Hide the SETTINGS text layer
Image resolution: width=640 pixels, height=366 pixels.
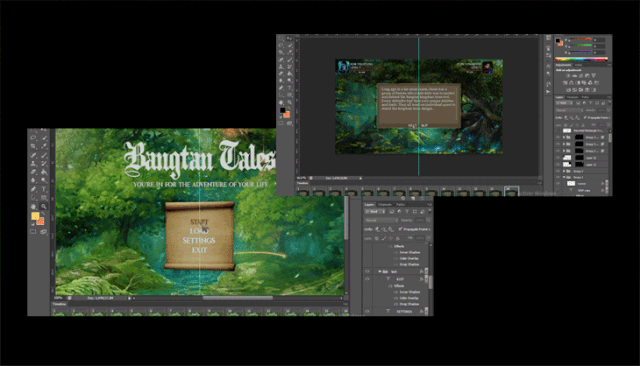(367, 311)
